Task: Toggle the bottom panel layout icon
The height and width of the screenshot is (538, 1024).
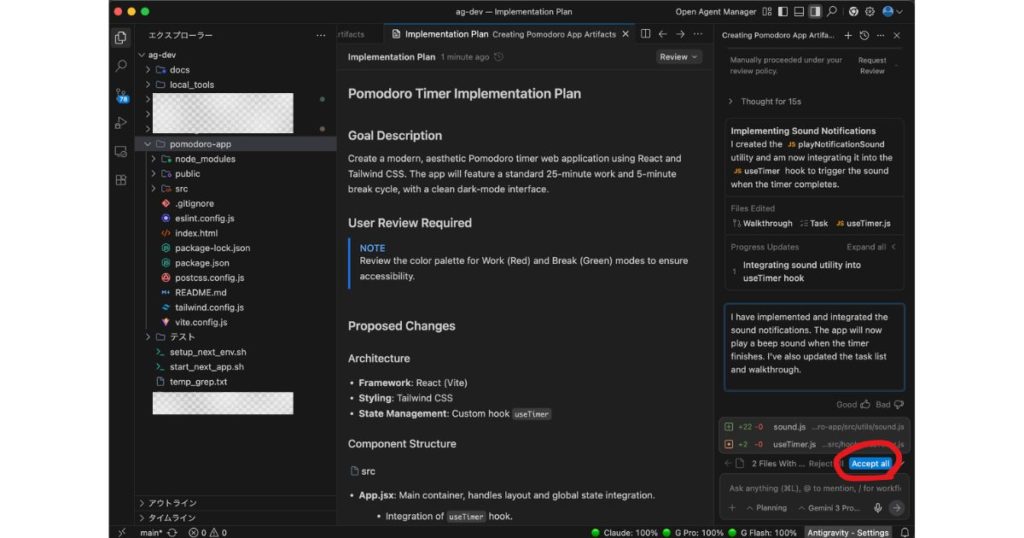Action: [x=798, y=12]
